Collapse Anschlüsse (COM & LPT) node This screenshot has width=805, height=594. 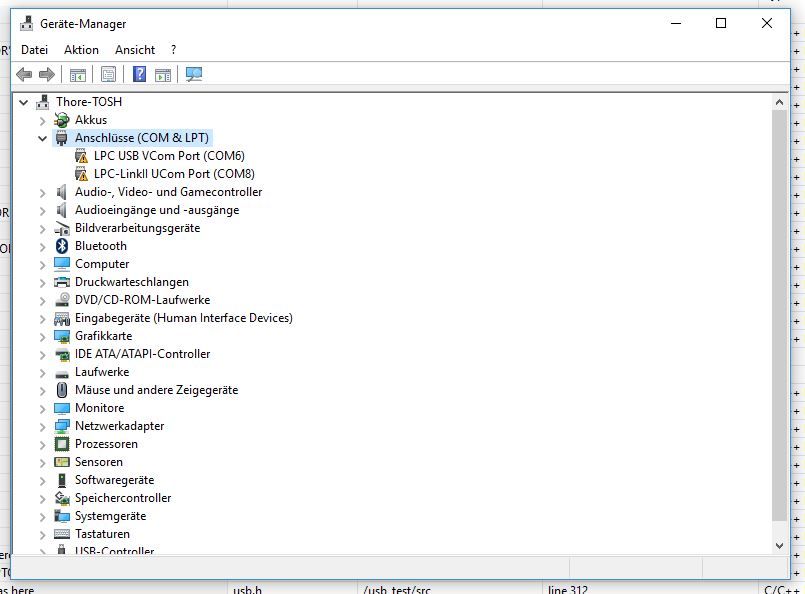coord(43,138)
